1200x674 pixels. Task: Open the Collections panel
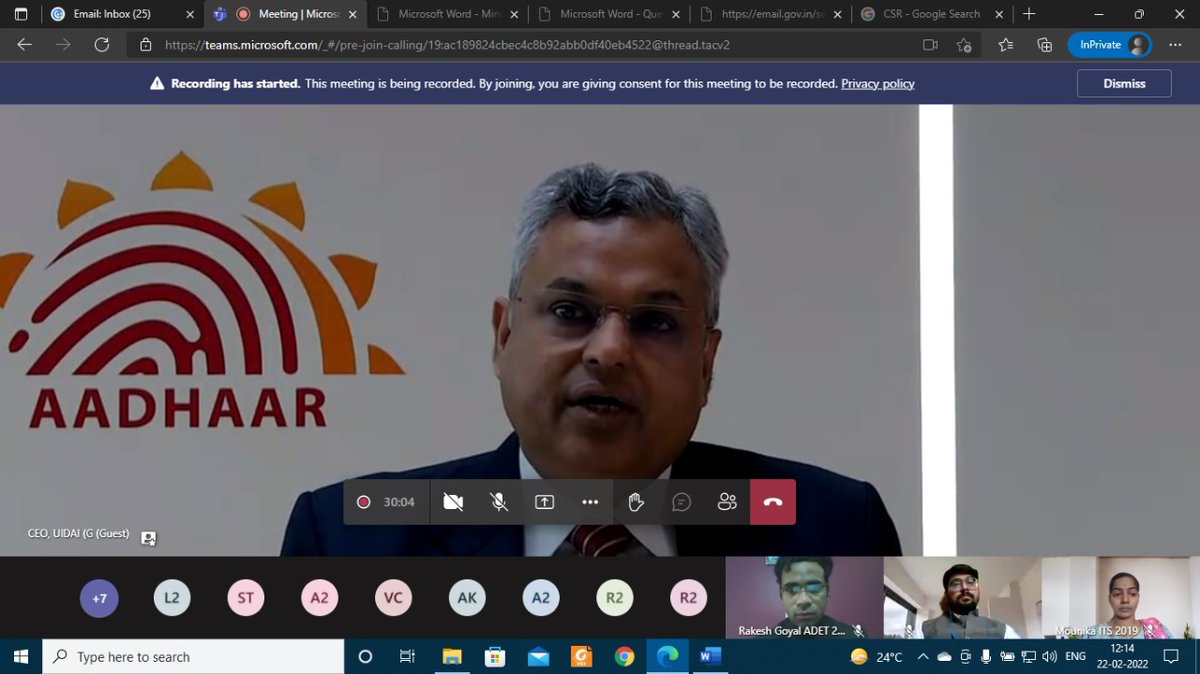(1044, 45)
